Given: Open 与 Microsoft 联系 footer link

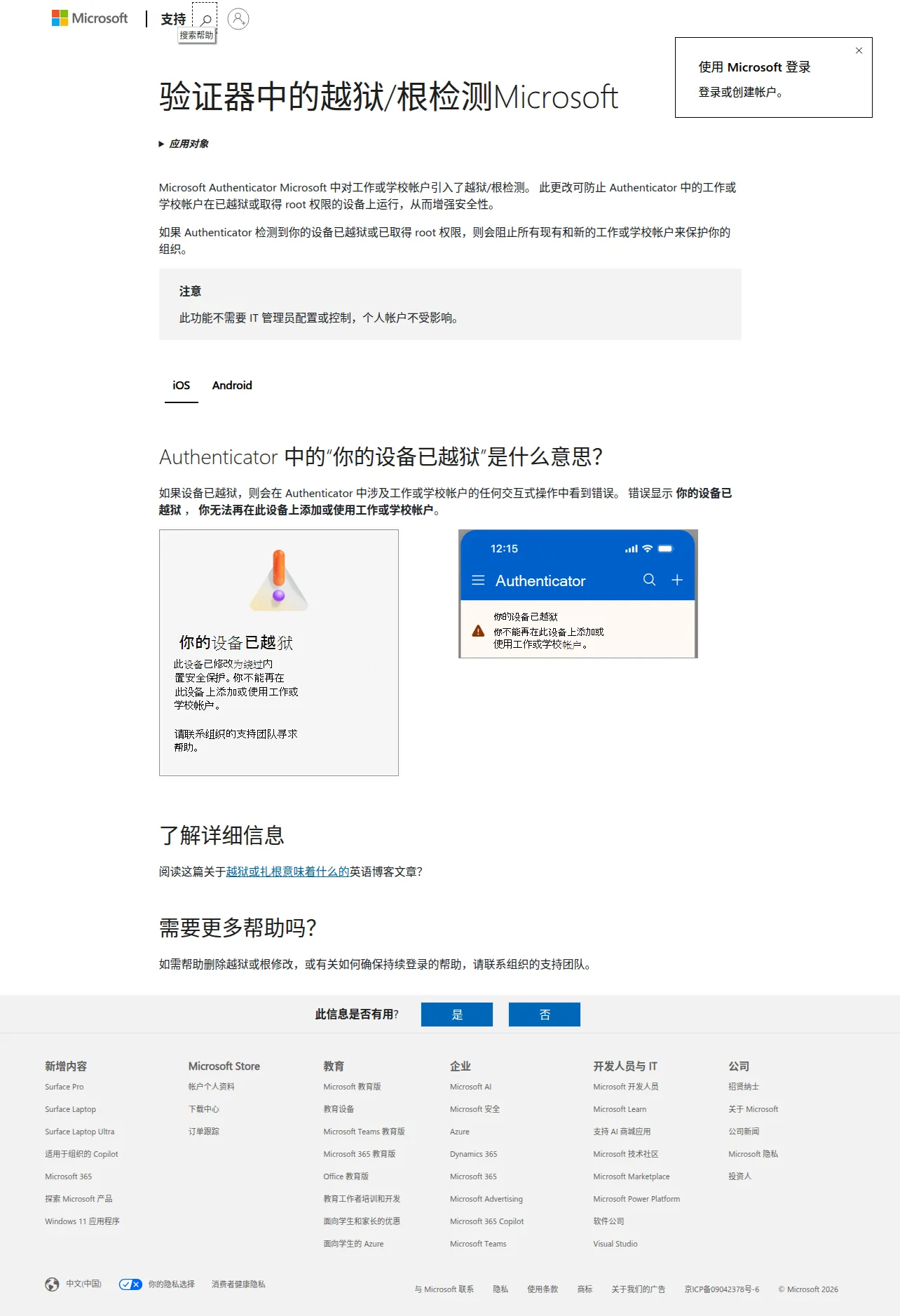Looking at the screenshot, I should pyautogui.click(x=444, y=1289).
